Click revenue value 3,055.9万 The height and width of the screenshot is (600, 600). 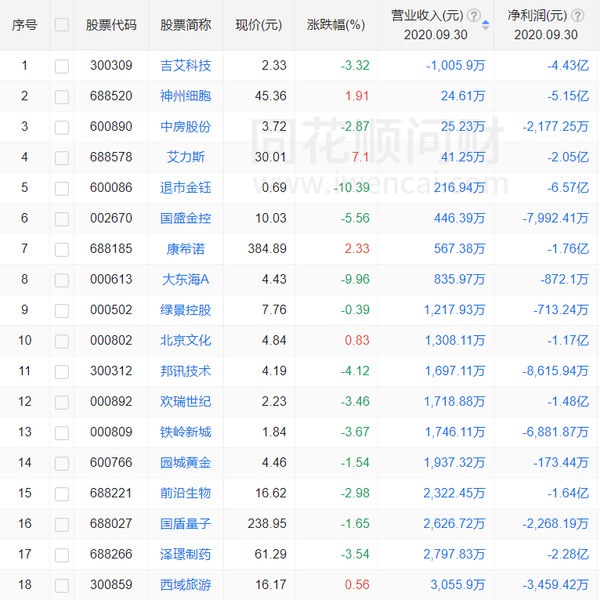[458, 585]
